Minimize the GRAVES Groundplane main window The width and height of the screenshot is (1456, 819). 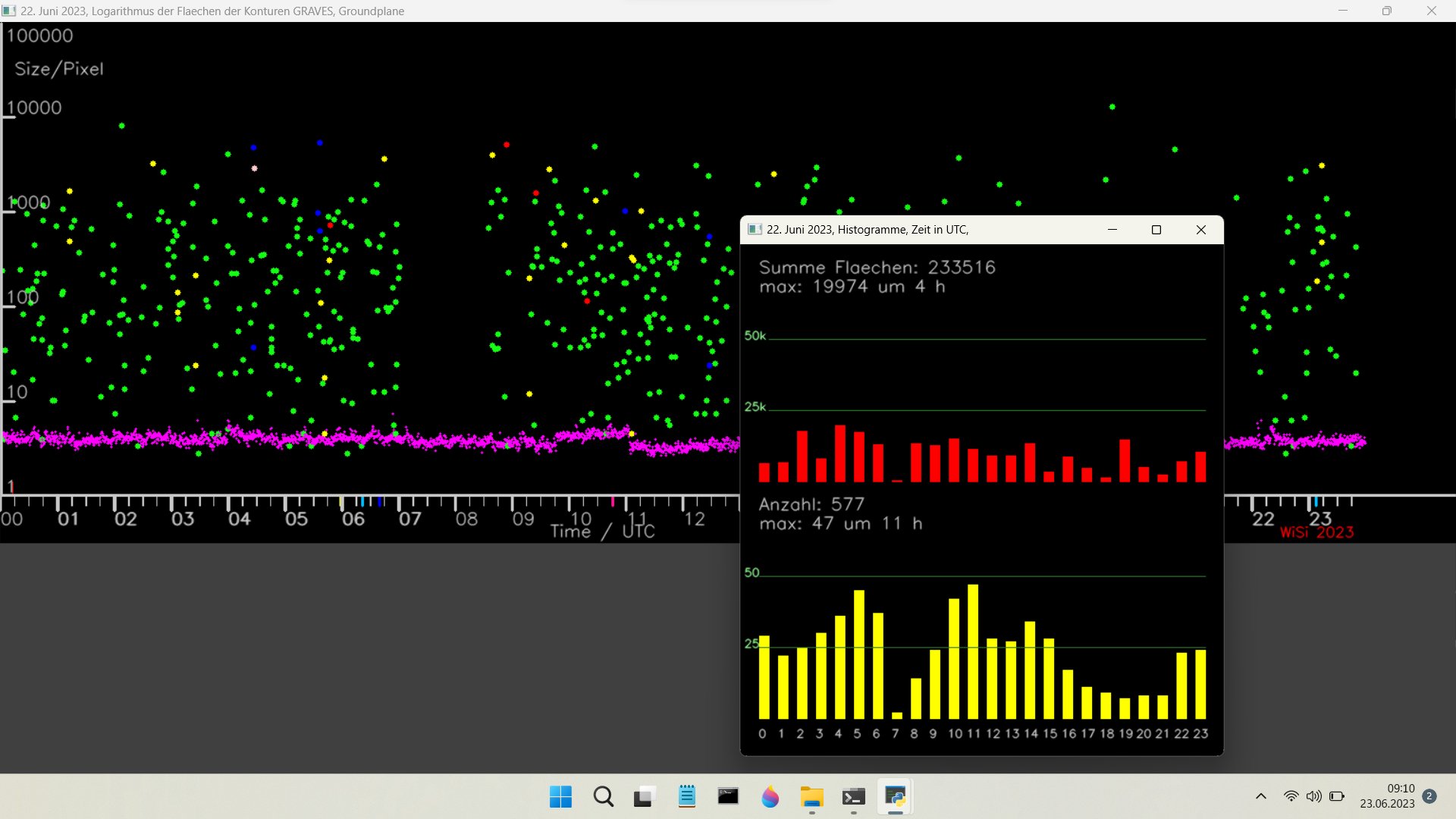[x=1343, y=11]
